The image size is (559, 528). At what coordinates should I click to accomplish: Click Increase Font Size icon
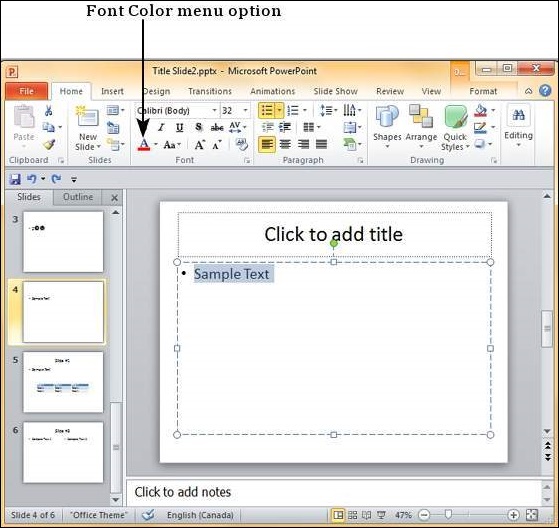coord(200,145)
